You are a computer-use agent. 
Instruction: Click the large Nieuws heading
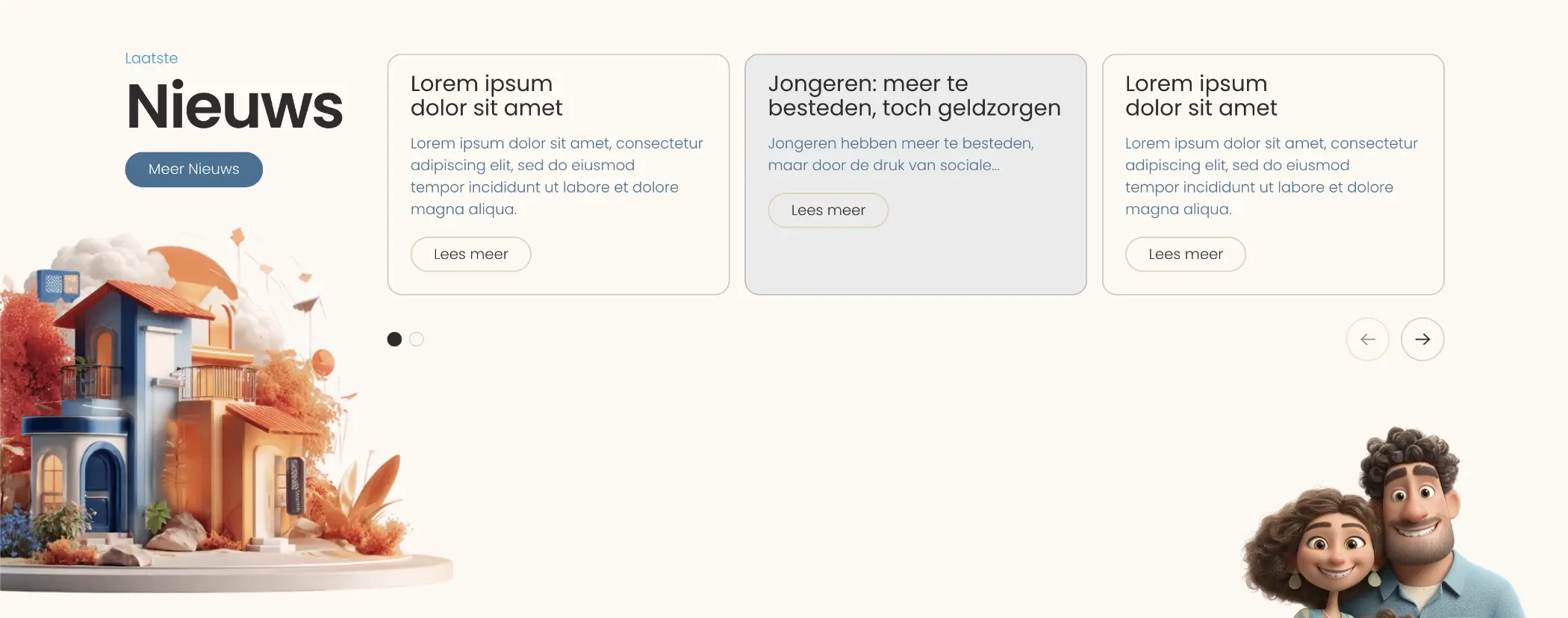pyautogui.click(x=234, y=107)
